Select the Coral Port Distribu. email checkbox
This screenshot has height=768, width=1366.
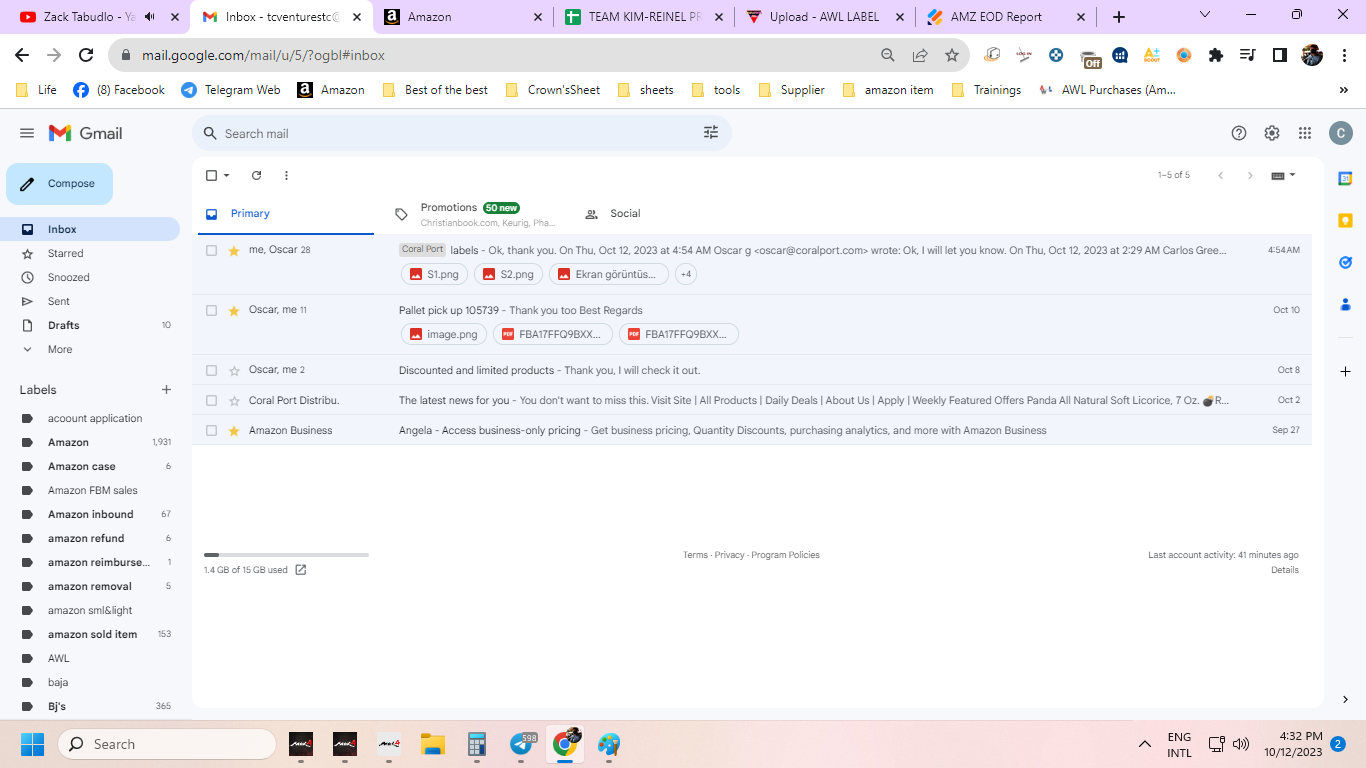point(211,400)
